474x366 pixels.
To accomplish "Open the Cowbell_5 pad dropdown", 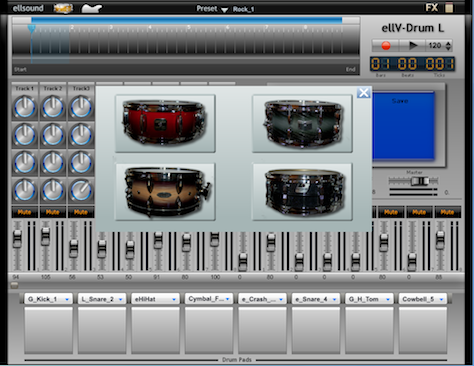I will pos(441,299).
